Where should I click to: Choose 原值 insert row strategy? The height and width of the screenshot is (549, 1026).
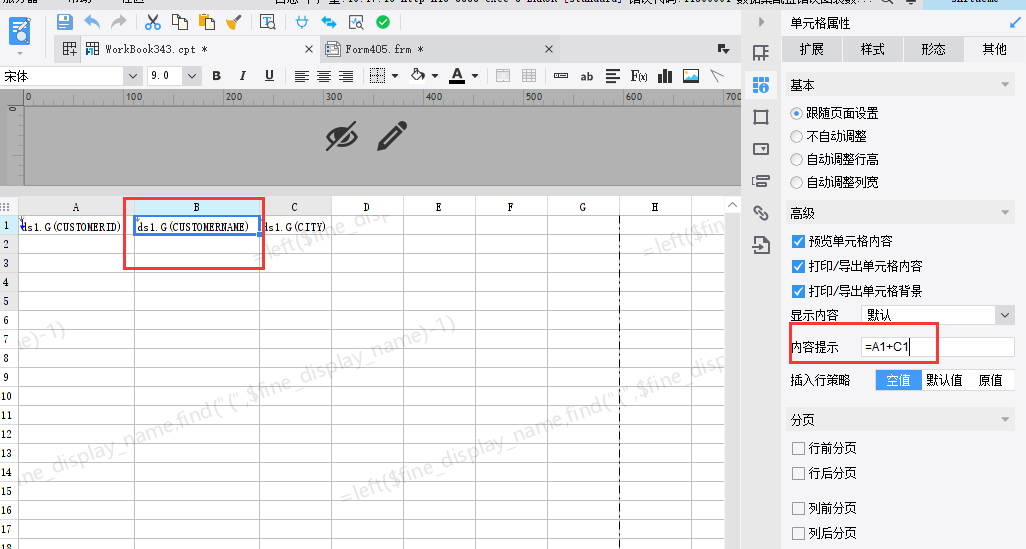[990, 380]
